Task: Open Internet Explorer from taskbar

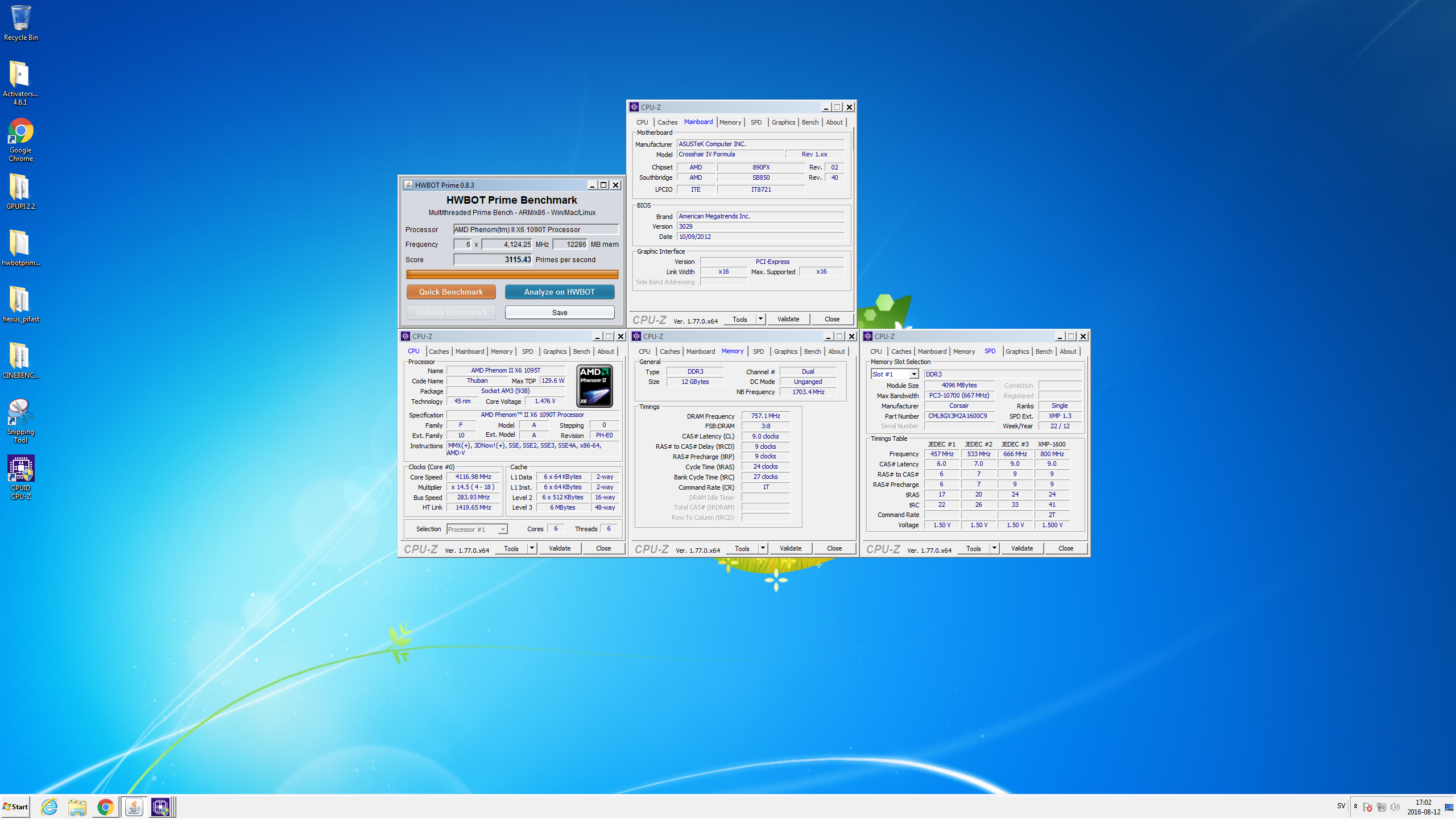Action: pyautogui.click(x=49, y=806)
